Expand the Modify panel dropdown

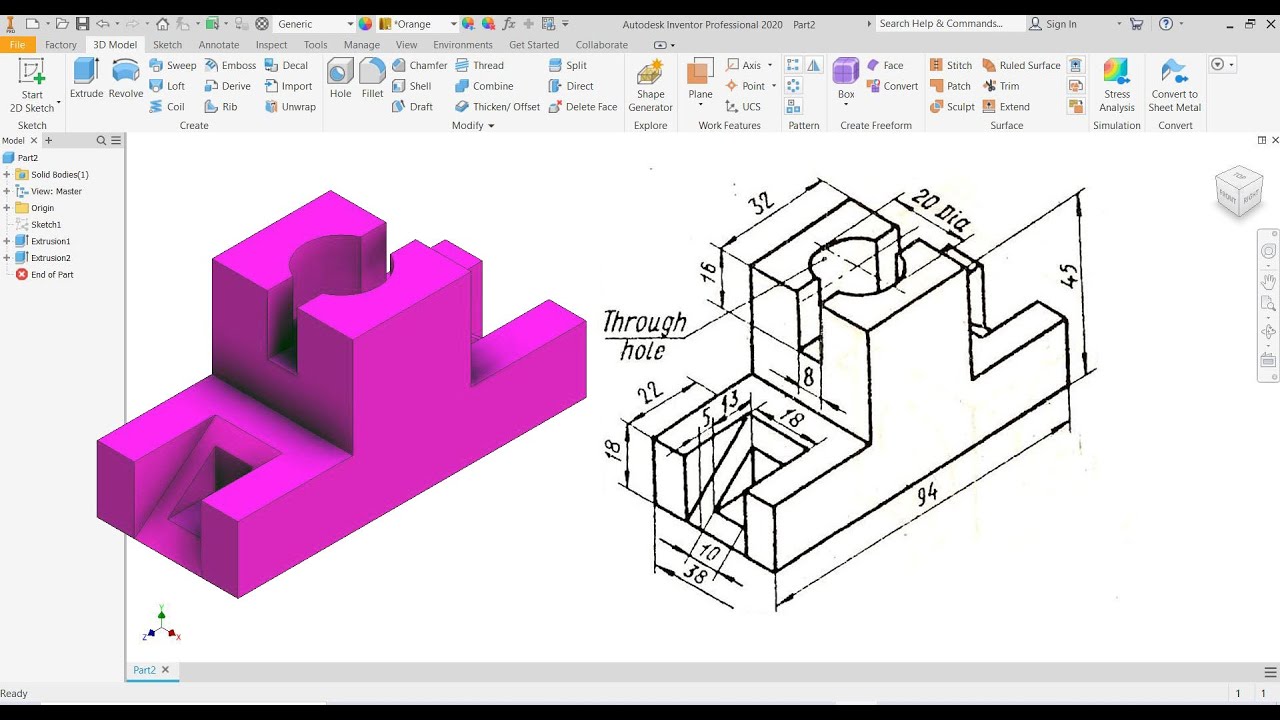coord(473,126)
